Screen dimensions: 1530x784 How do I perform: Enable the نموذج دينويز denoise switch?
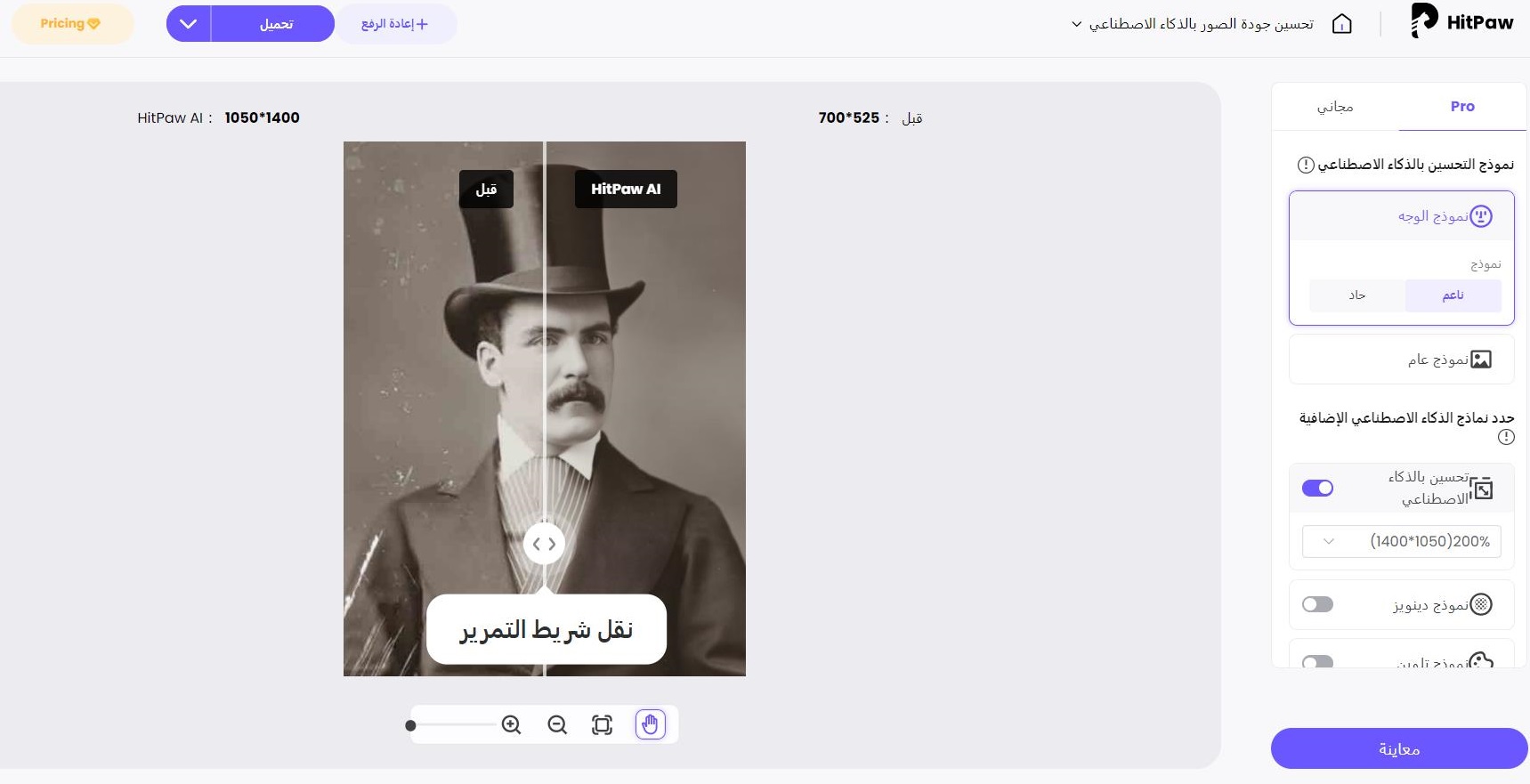point(1317,605)
